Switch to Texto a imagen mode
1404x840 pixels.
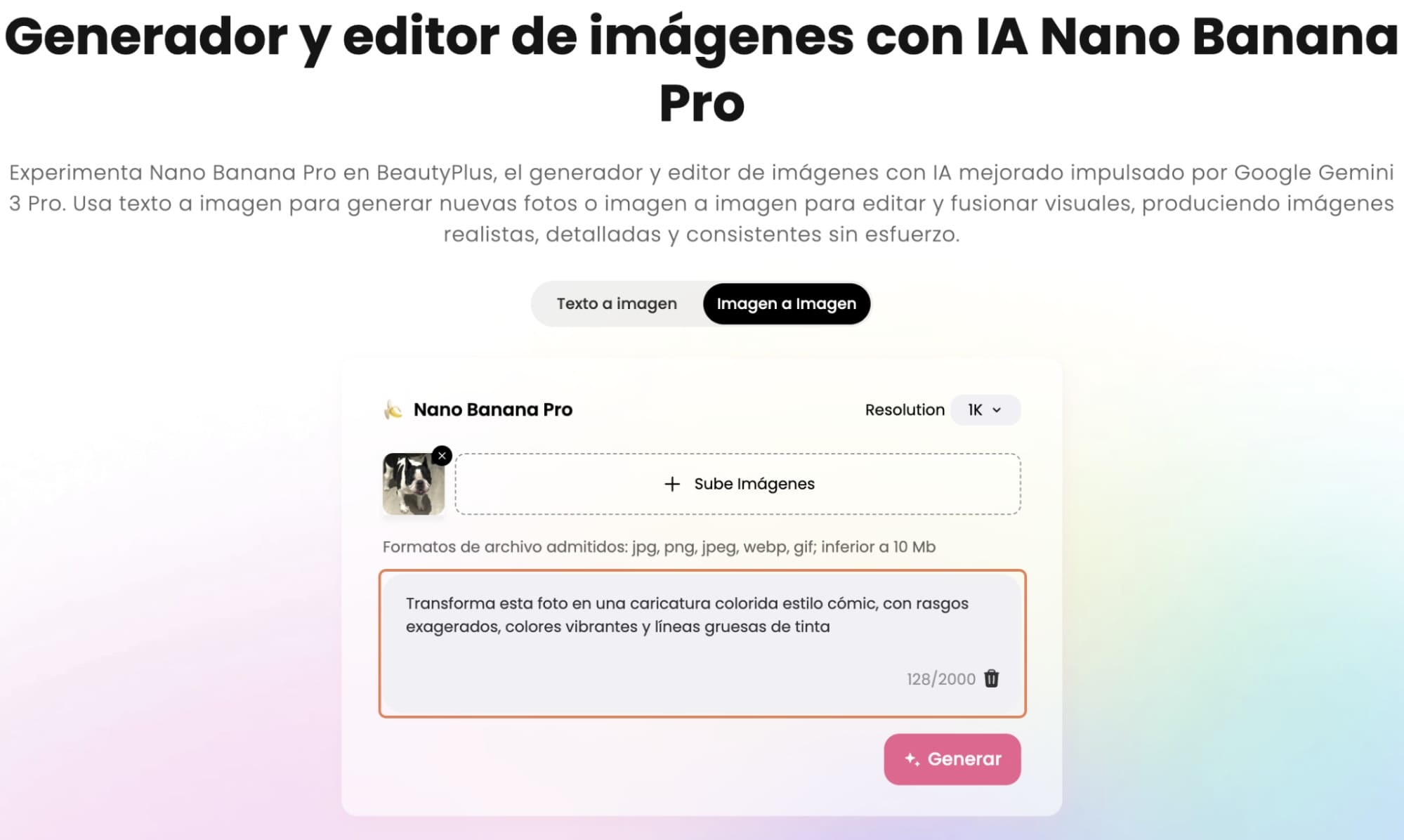click(x=617, y=303)
